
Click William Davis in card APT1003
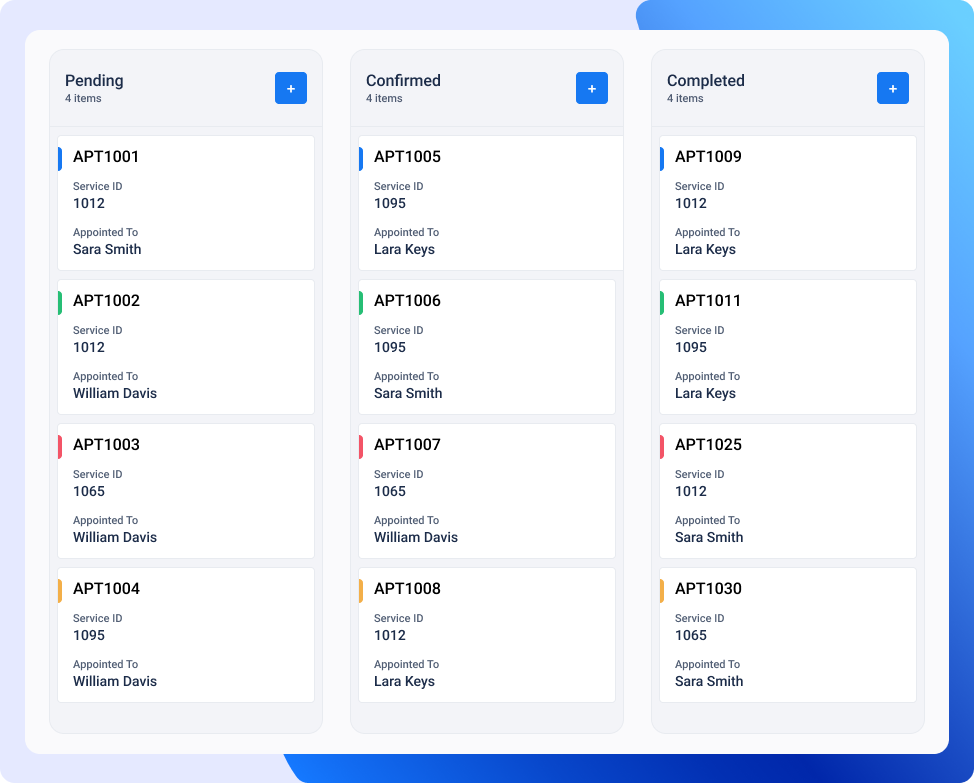(x=115, y=537)
